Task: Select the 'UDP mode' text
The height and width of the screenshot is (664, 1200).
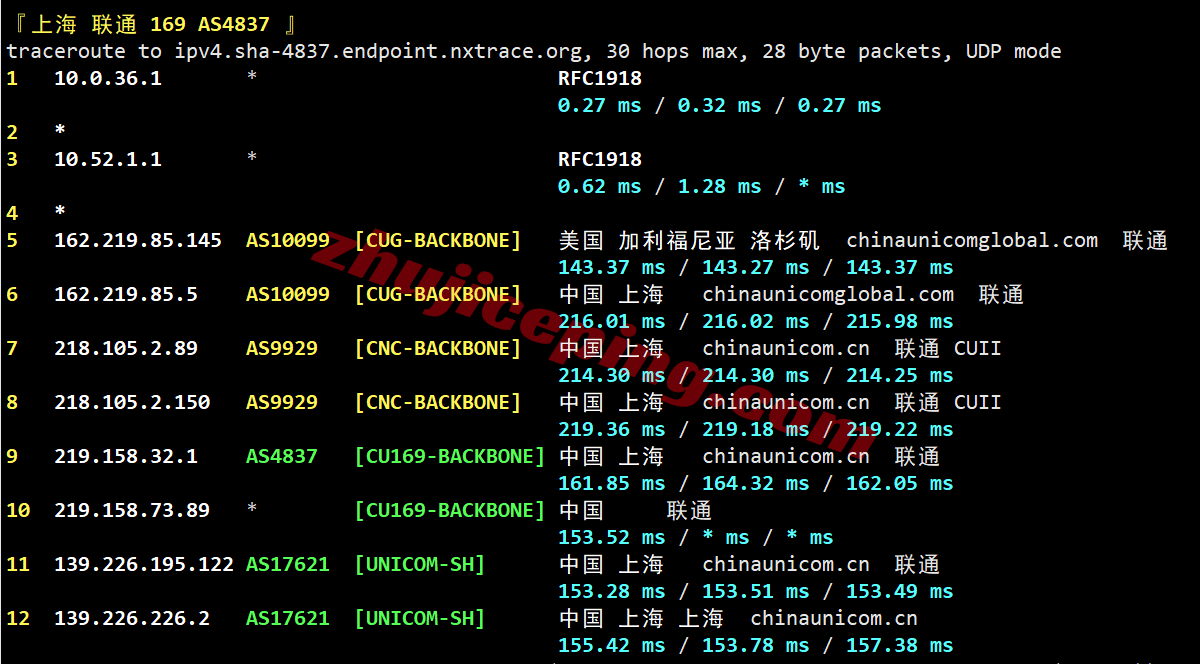Action: coord(1014,51)
